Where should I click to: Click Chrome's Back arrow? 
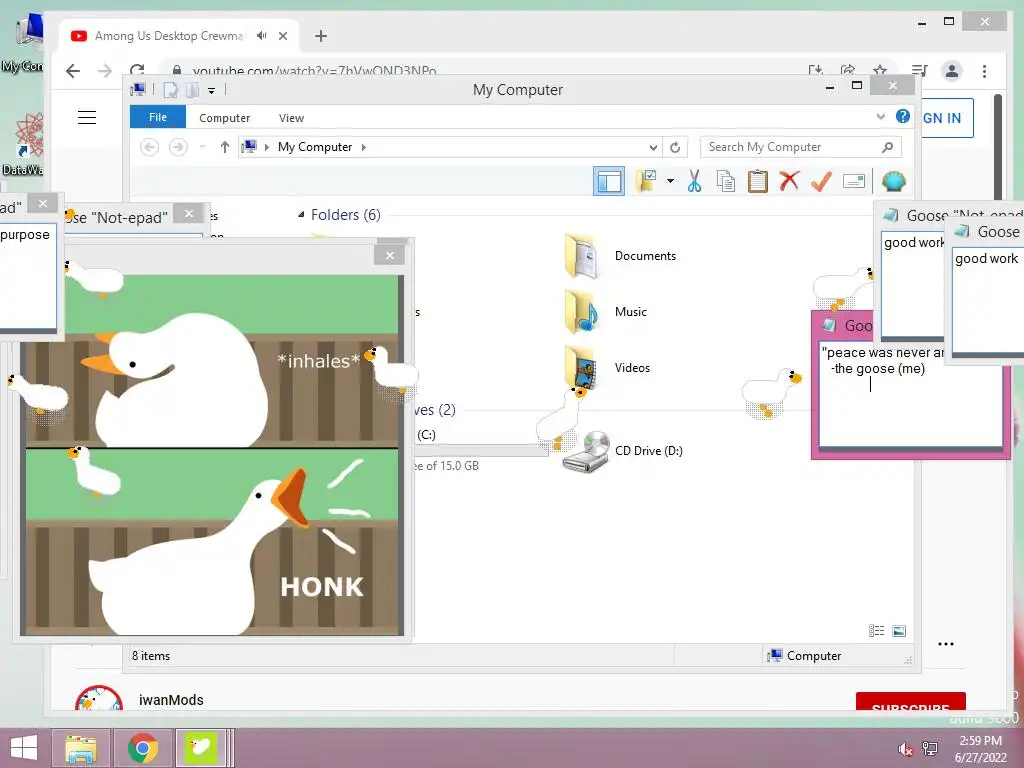click(x=73, y=71)
